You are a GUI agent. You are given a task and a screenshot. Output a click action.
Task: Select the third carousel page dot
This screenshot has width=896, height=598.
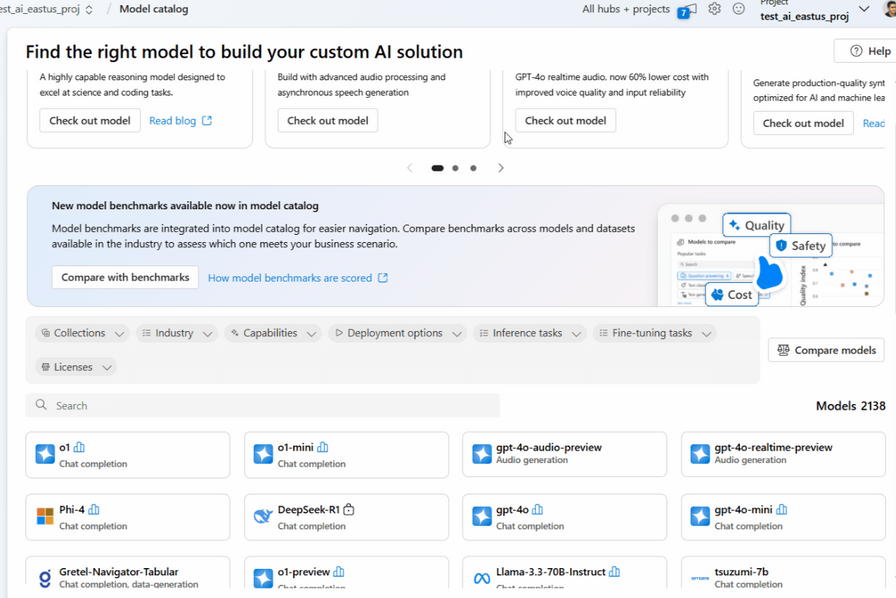[x=473, y=168]
